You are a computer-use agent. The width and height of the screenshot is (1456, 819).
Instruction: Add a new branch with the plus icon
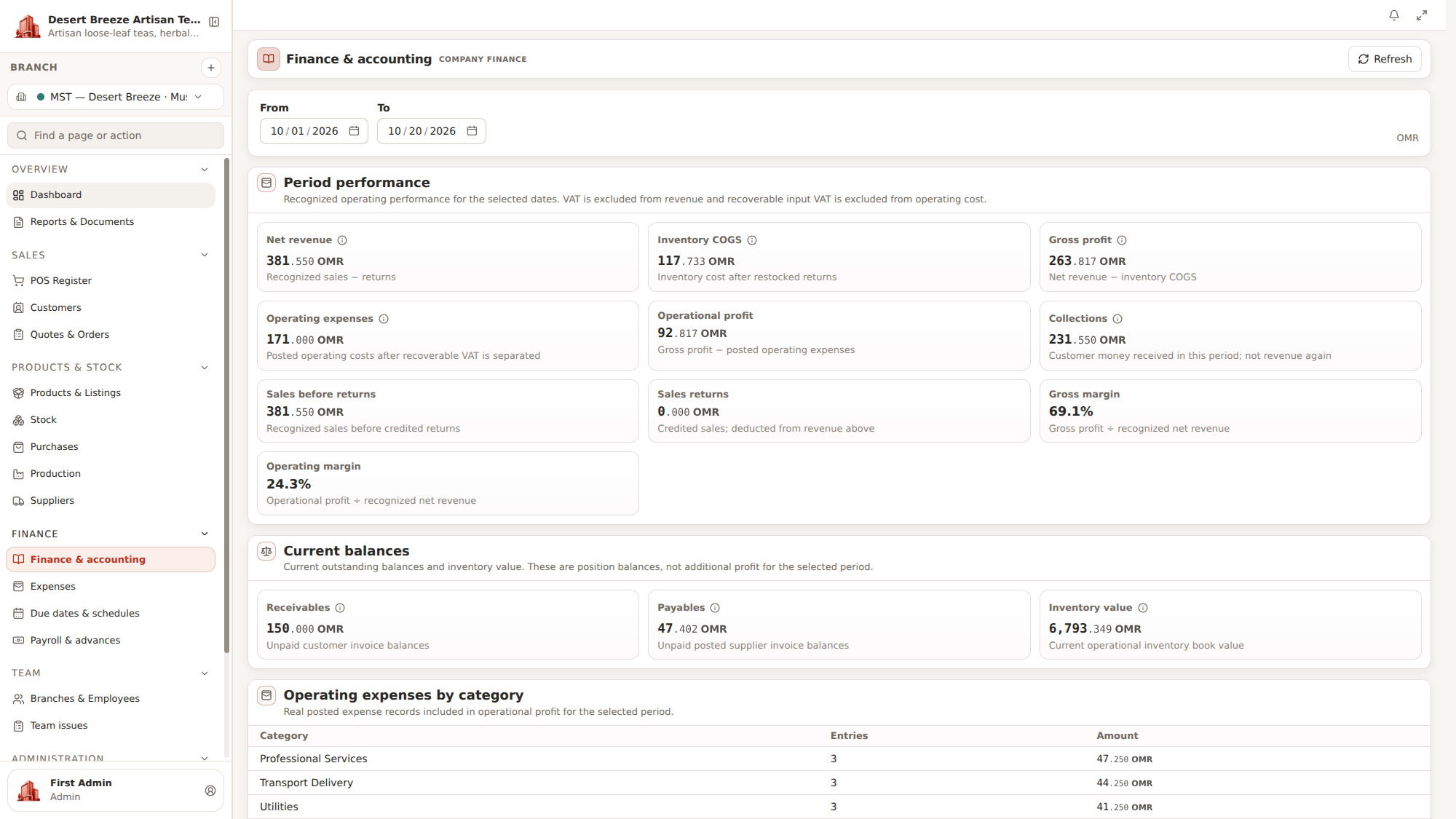pos(211,68)
